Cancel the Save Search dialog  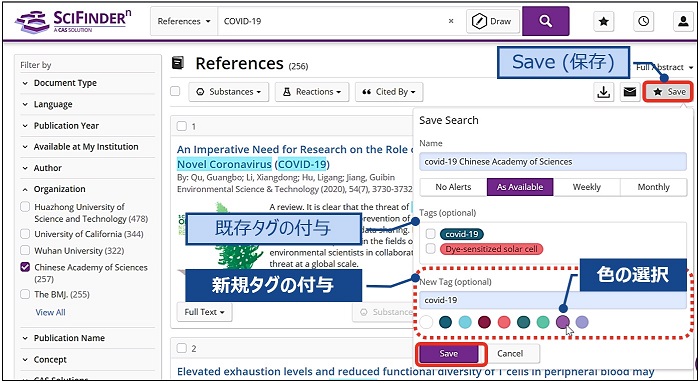510,354
